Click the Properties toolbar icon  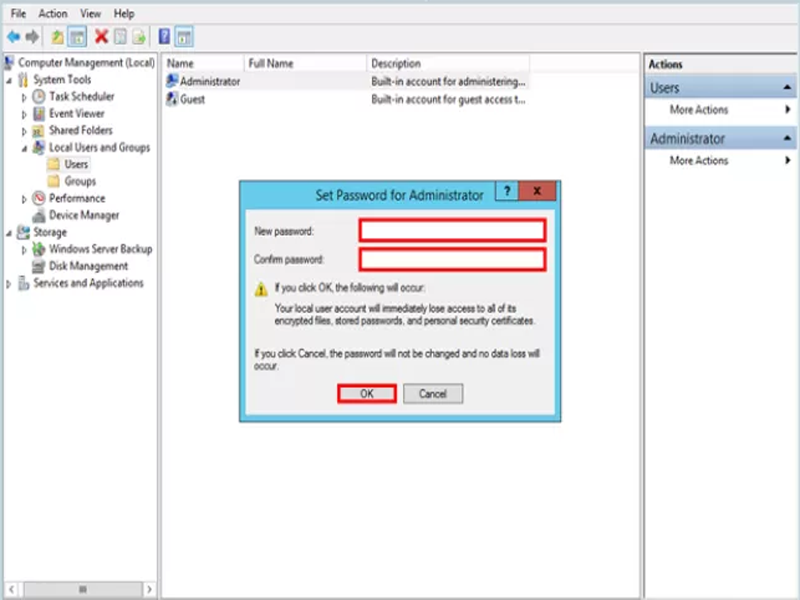pos(120,37)
